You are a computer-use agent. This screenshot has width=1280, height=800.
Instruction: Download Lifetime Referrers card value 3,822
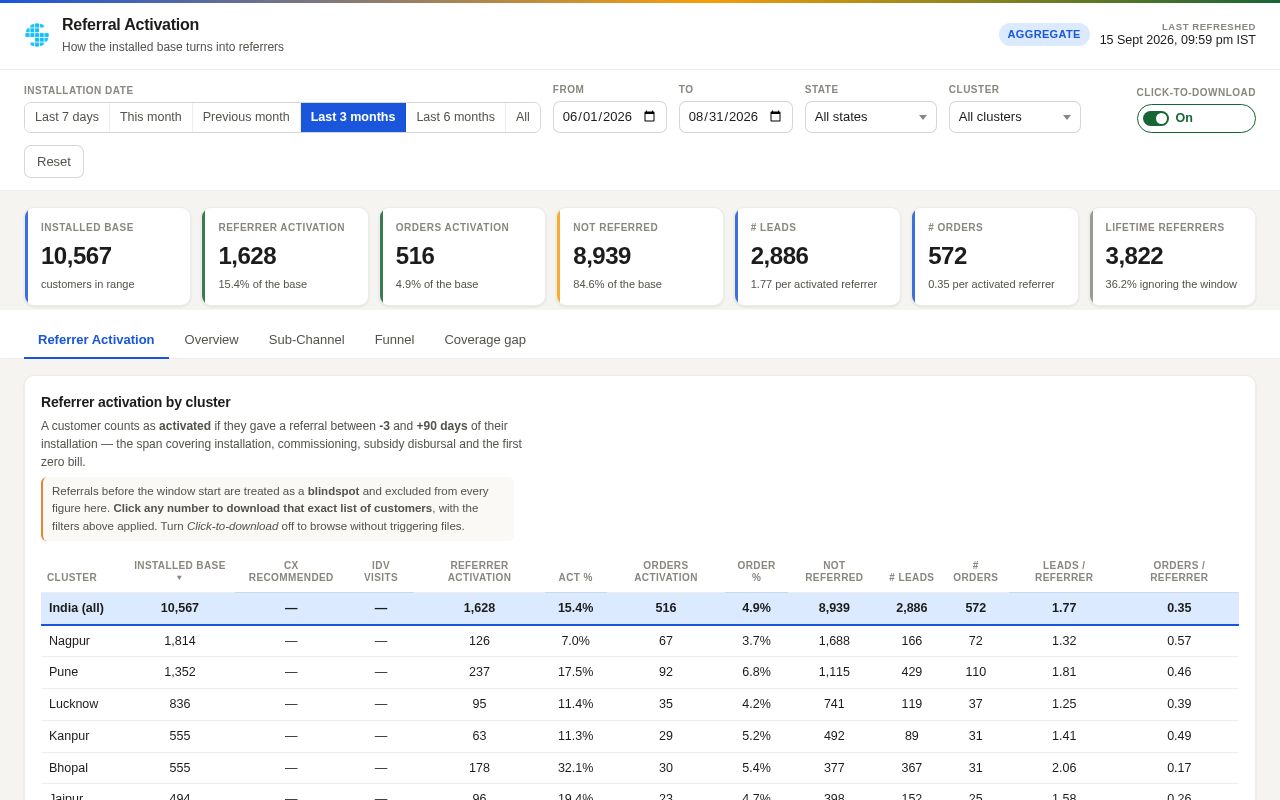1134,256
